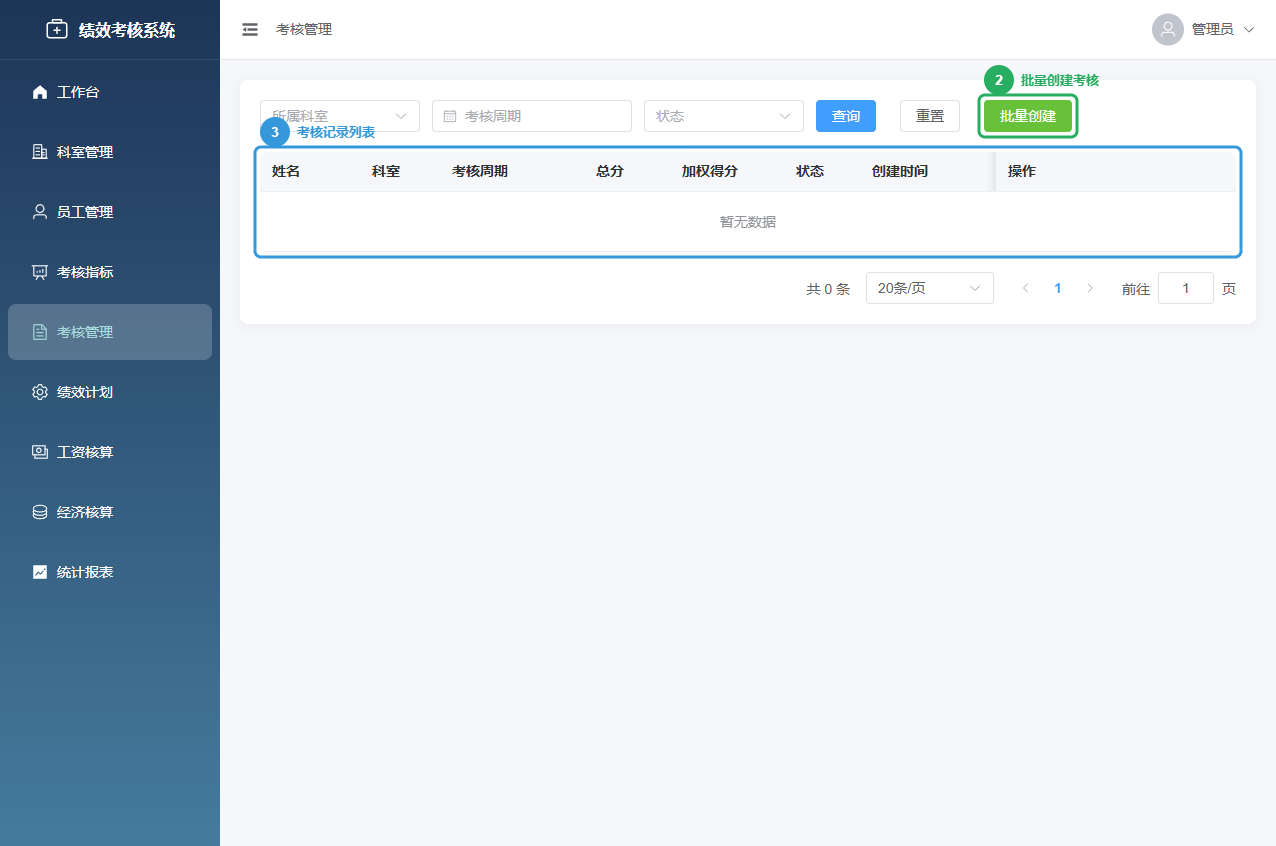The height and width of the screenshot is (846, 1276).
Task: Select the 工作台 icon in the sidebar
Action: 39,91
